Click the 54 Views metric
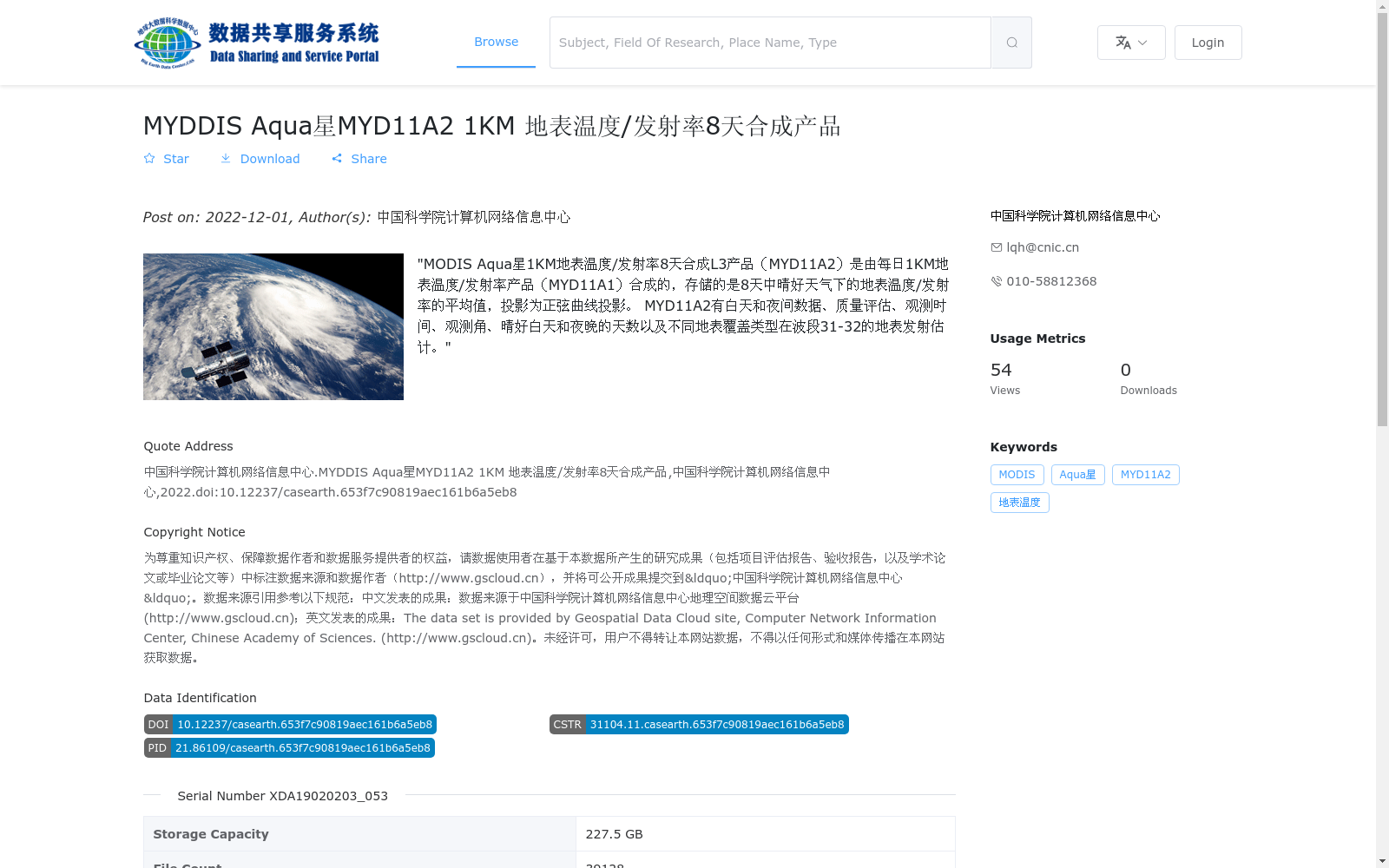 pyautogui.click(x=1004, y=378)
